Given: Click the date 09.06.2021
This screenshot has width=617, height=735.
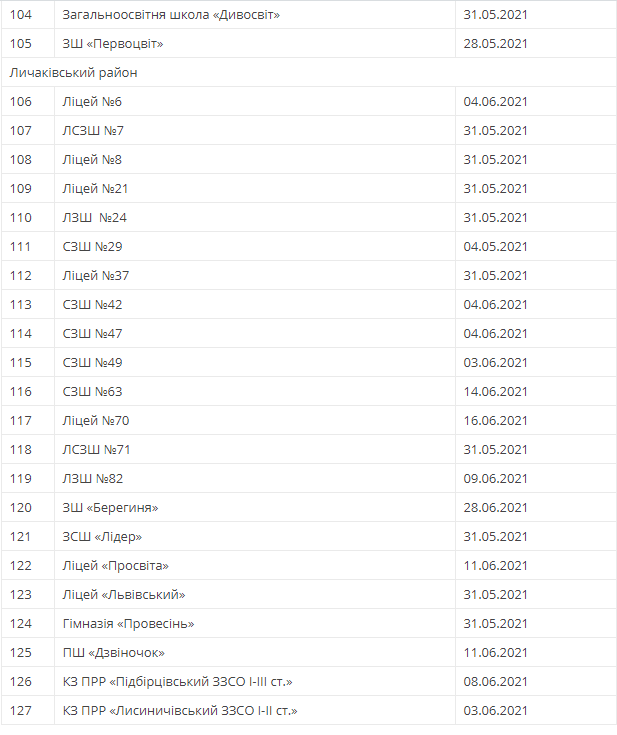Looking at the screenshot, I should pyautogui.click(x=495, y=479).
